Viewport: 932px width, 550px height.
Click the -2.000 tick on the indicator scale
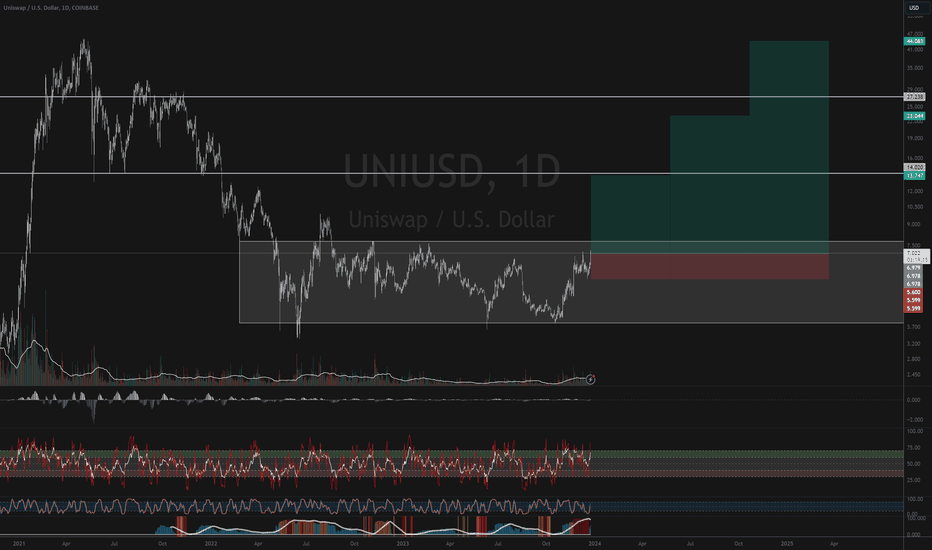click(x=914, y=419)
